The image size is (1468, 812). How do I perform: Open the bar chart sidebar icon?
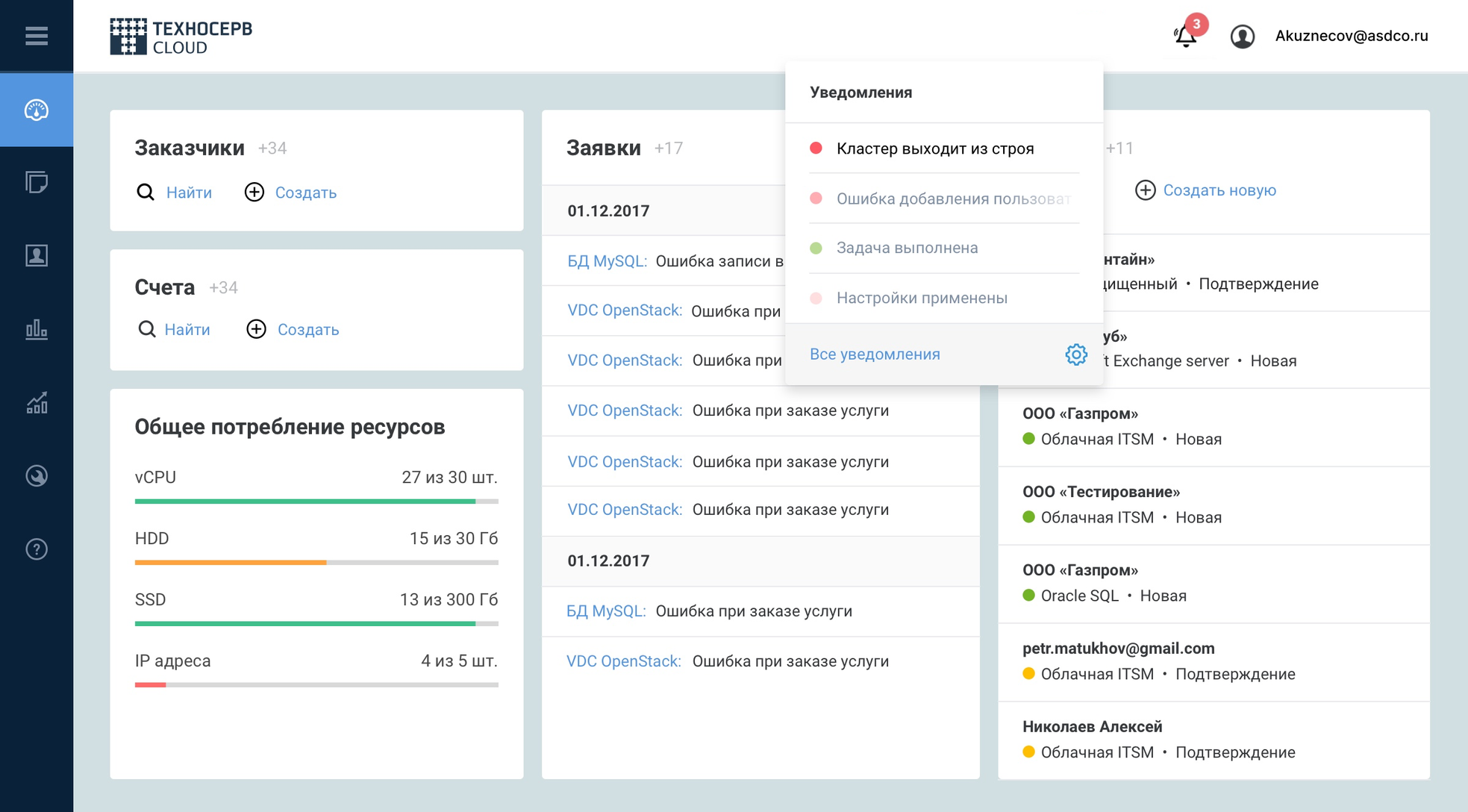pyautogui.click(x=36, y=329)
